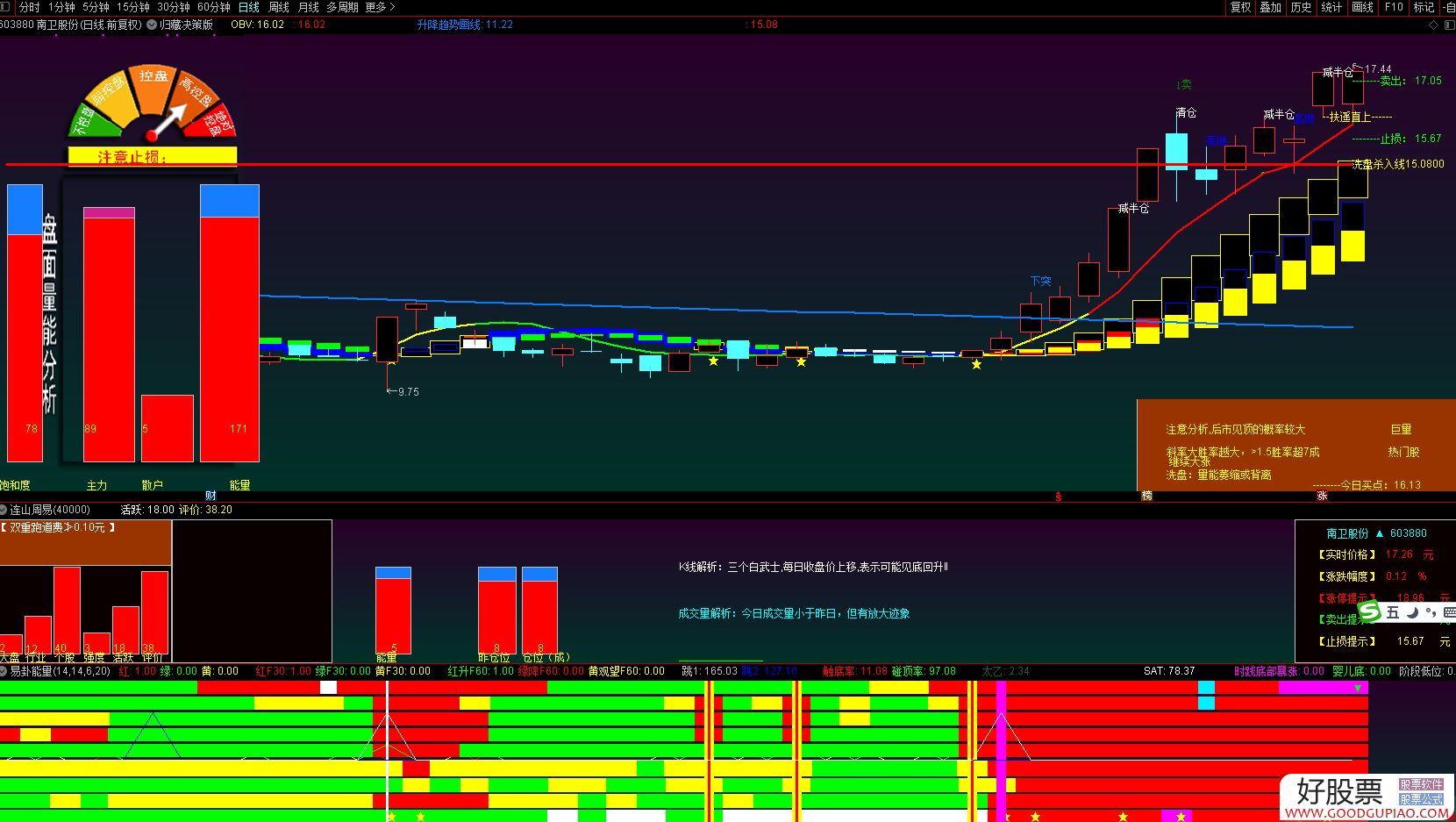
Task: Click the 成交量解析 analysis text
Action: 794,613
